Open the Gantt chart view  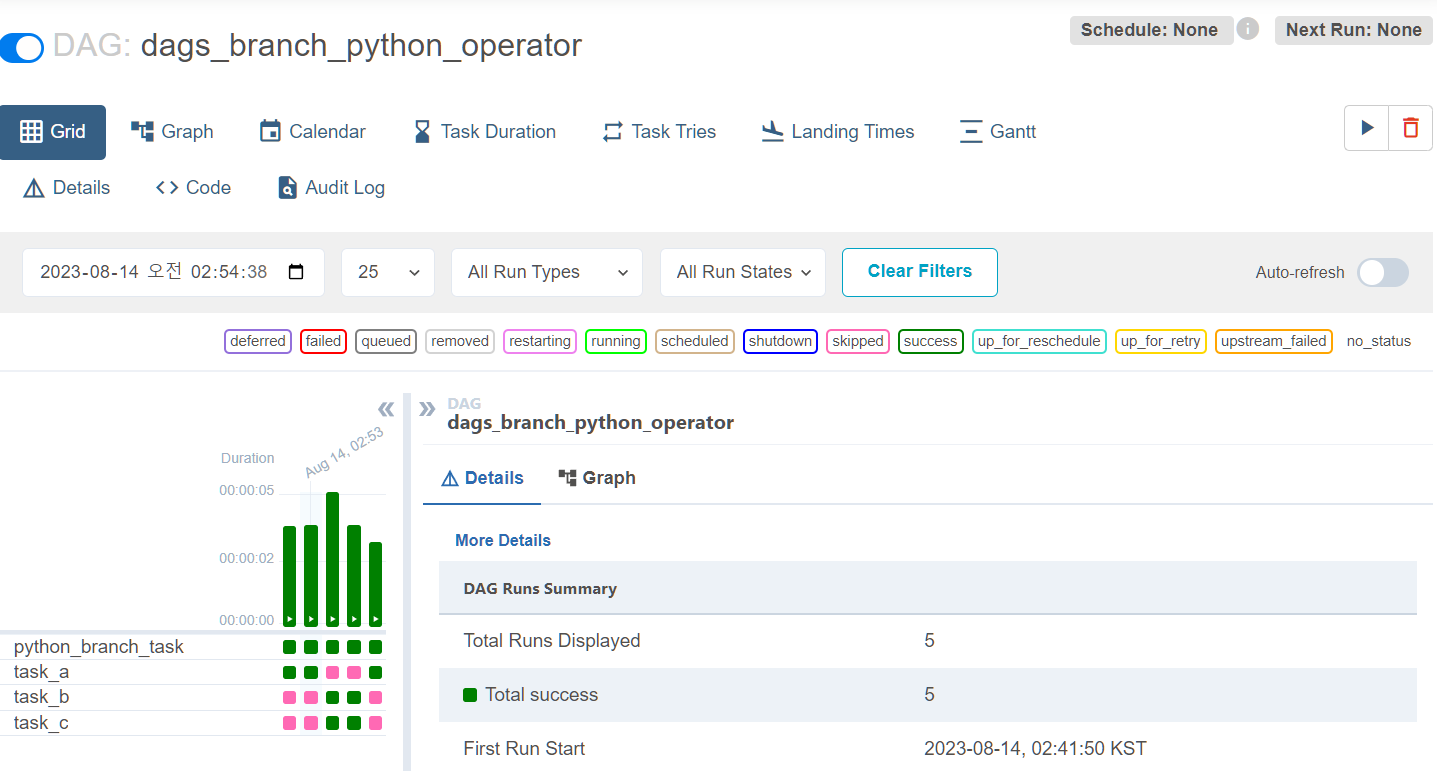(998, 131)
